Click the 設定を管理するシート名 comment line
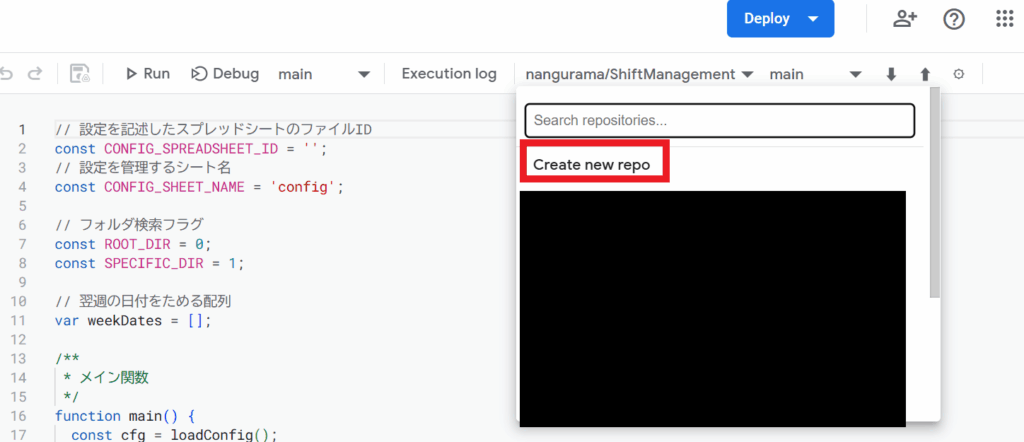 (x=142, y=168)
